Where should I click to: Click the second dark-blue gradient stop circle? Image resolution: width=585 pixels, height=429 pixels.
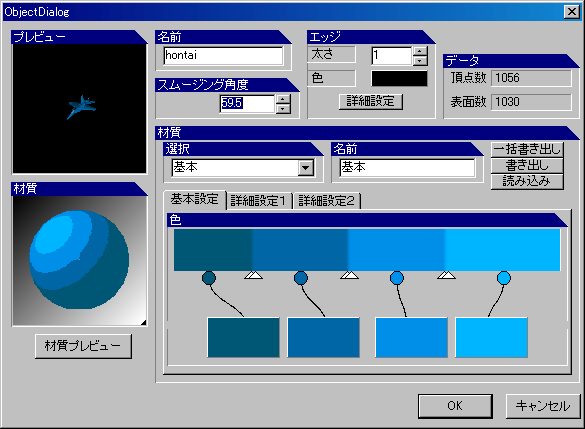(x=301, y=278)
